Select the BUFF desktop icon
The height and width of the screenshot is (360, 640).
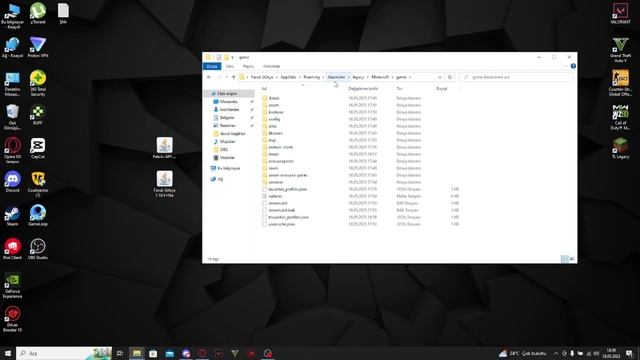tap(38, 114)
